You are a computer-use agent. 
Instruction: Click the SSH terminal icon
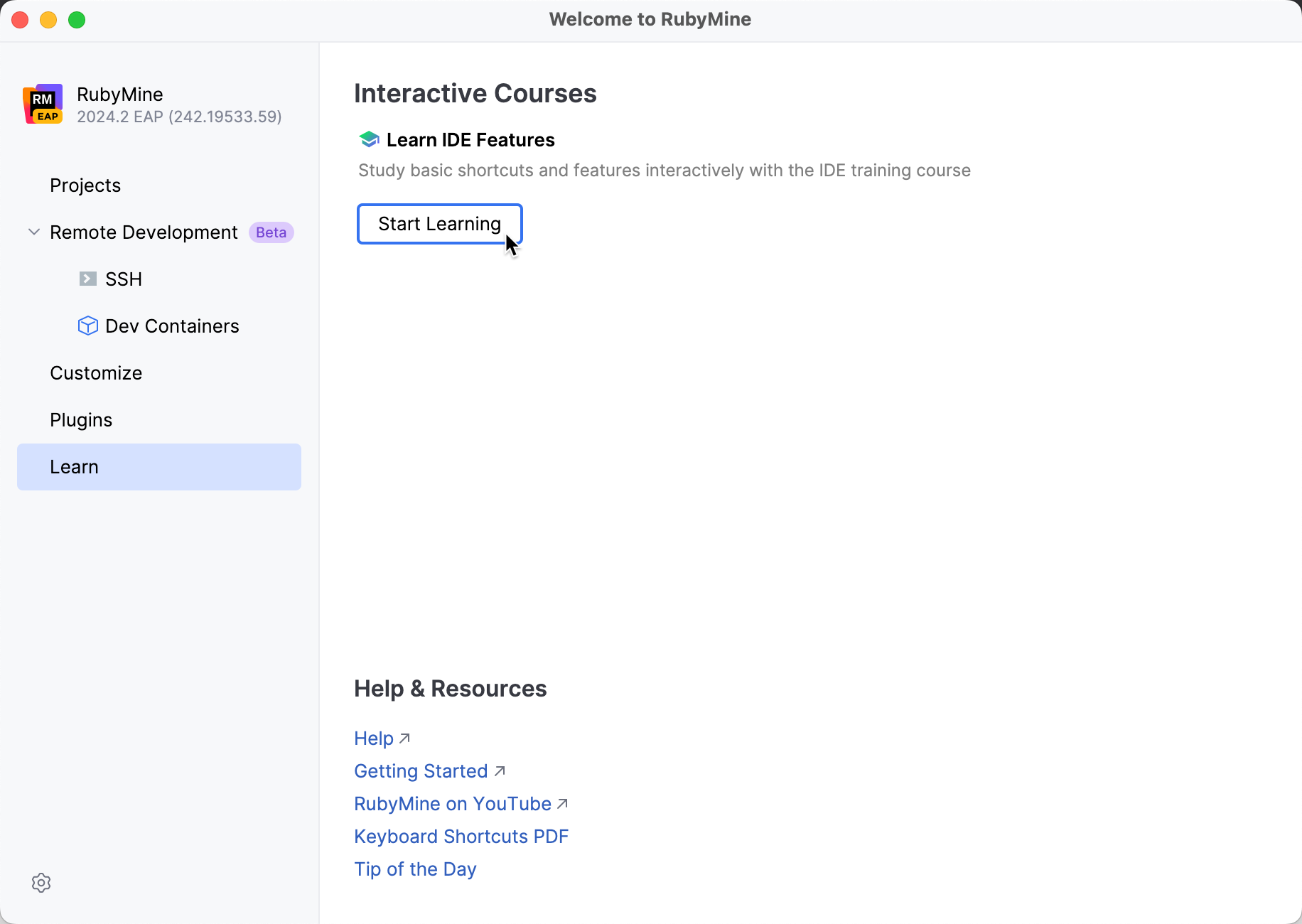tap(87, 279)
